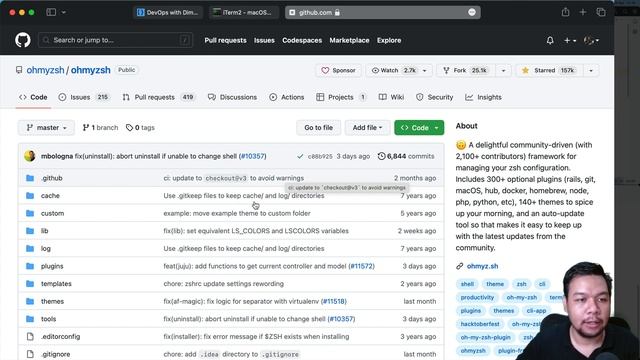Open the log folder

tap(46, 248)
